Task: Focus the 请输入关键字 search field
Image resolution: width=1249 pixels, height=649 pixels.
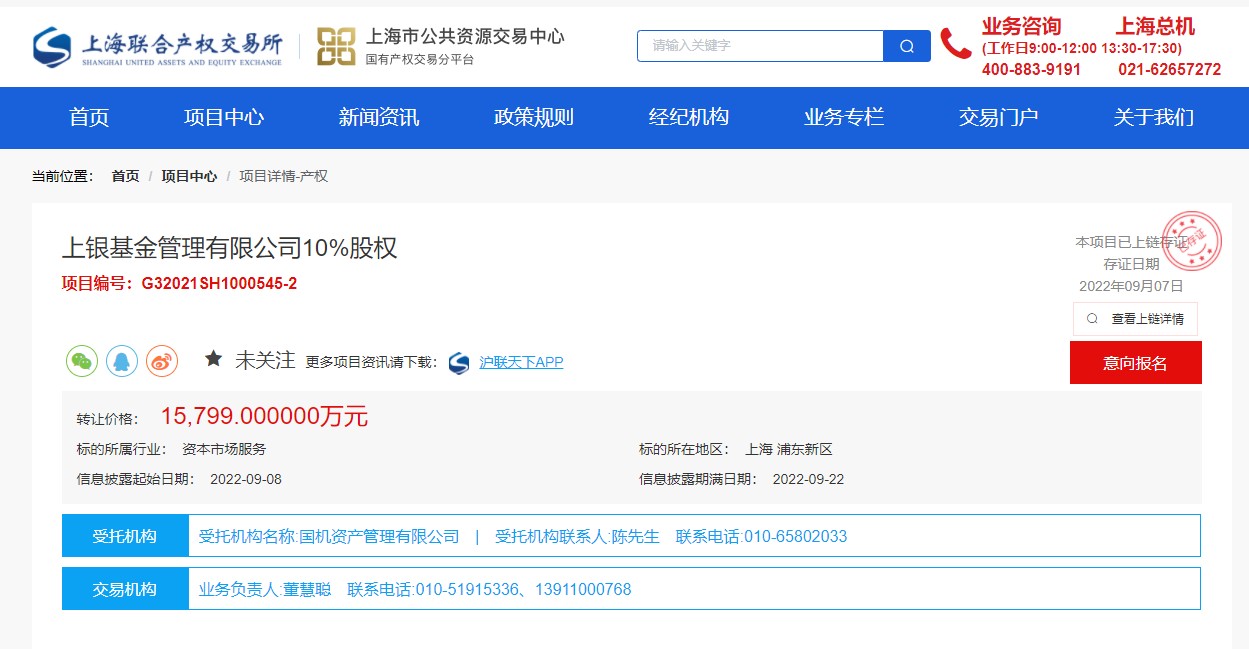Action: click(760, 46)
